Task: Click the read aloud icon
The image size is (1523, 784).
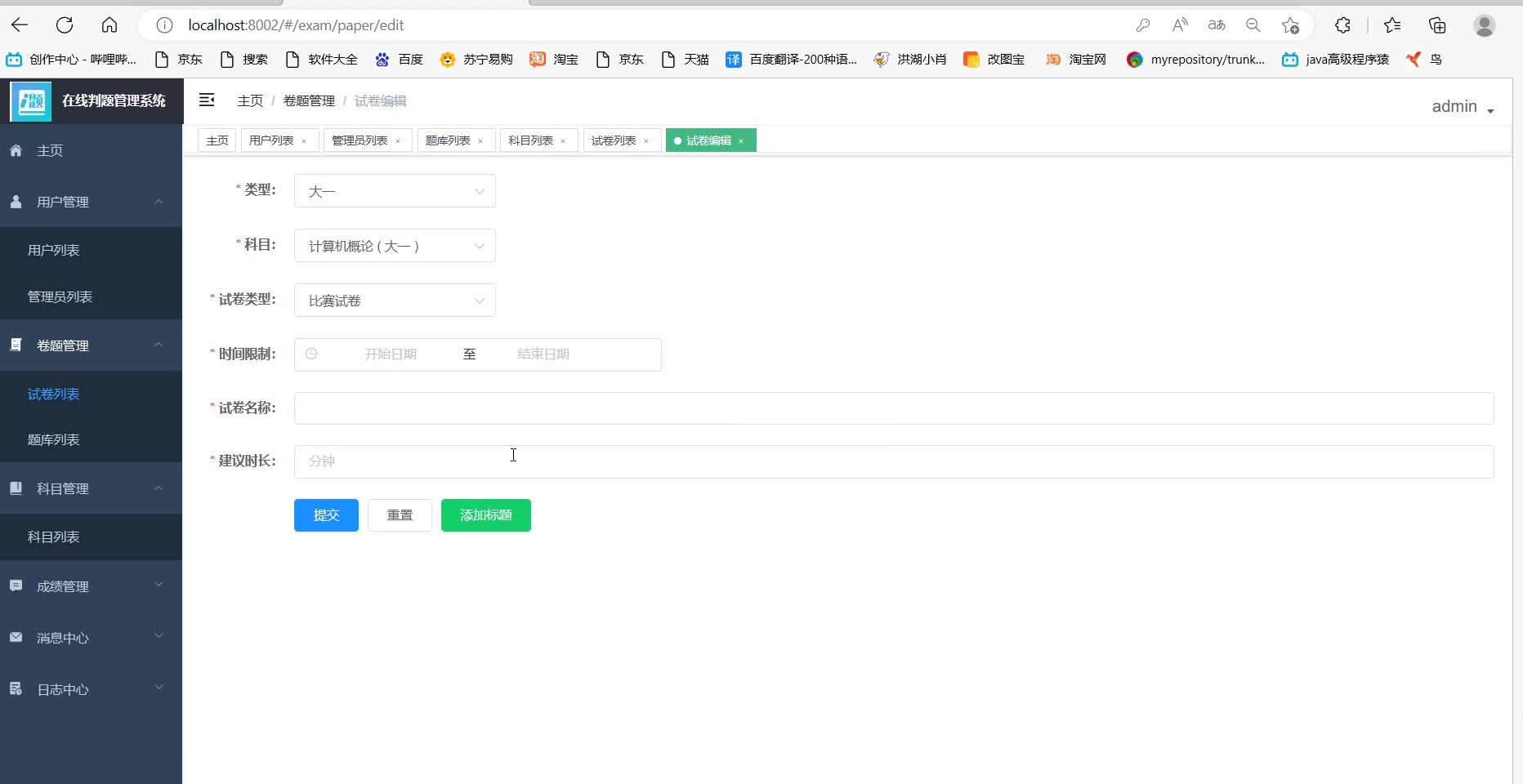Action: click(x=1180, y=25)
